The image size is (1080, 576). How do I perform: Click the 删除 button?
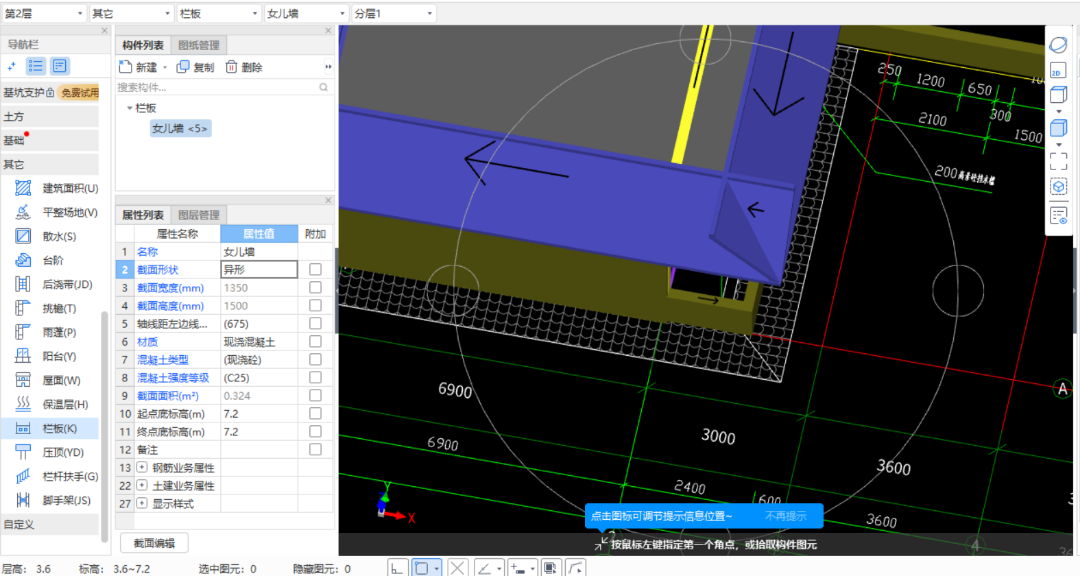click(x=244, y=67)
